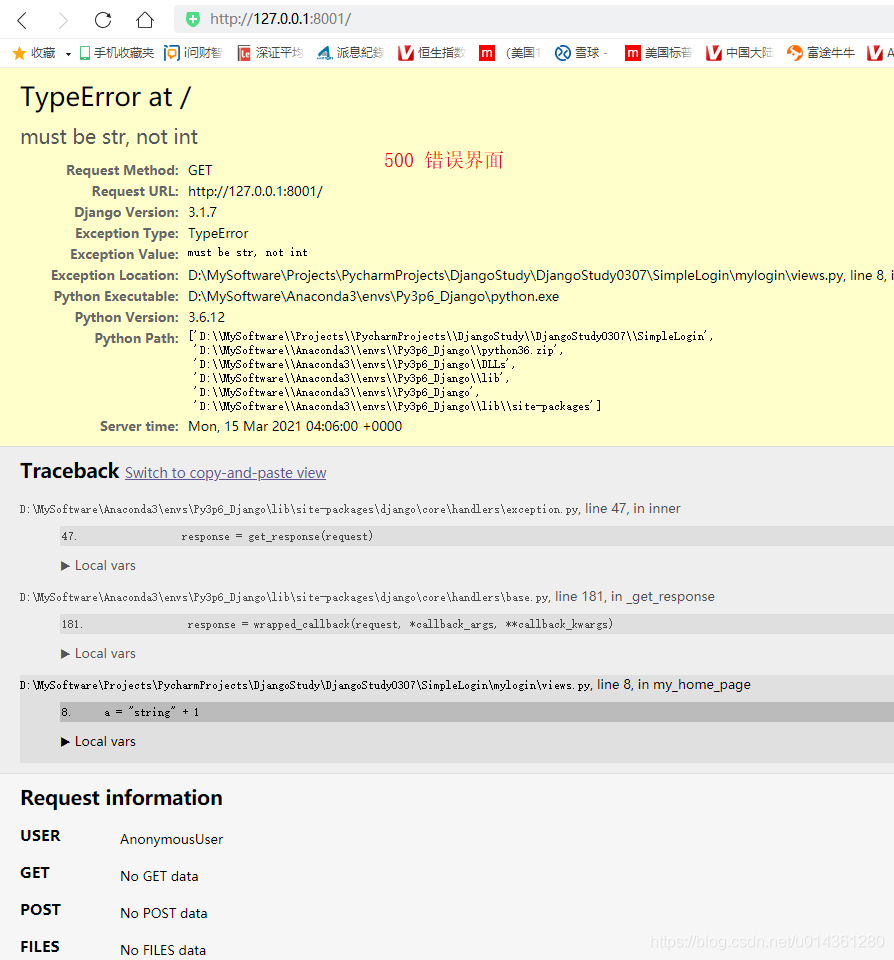Viewport: 894px width, 960px height.
Task: Click the Server time value
Action: point(295,427)
